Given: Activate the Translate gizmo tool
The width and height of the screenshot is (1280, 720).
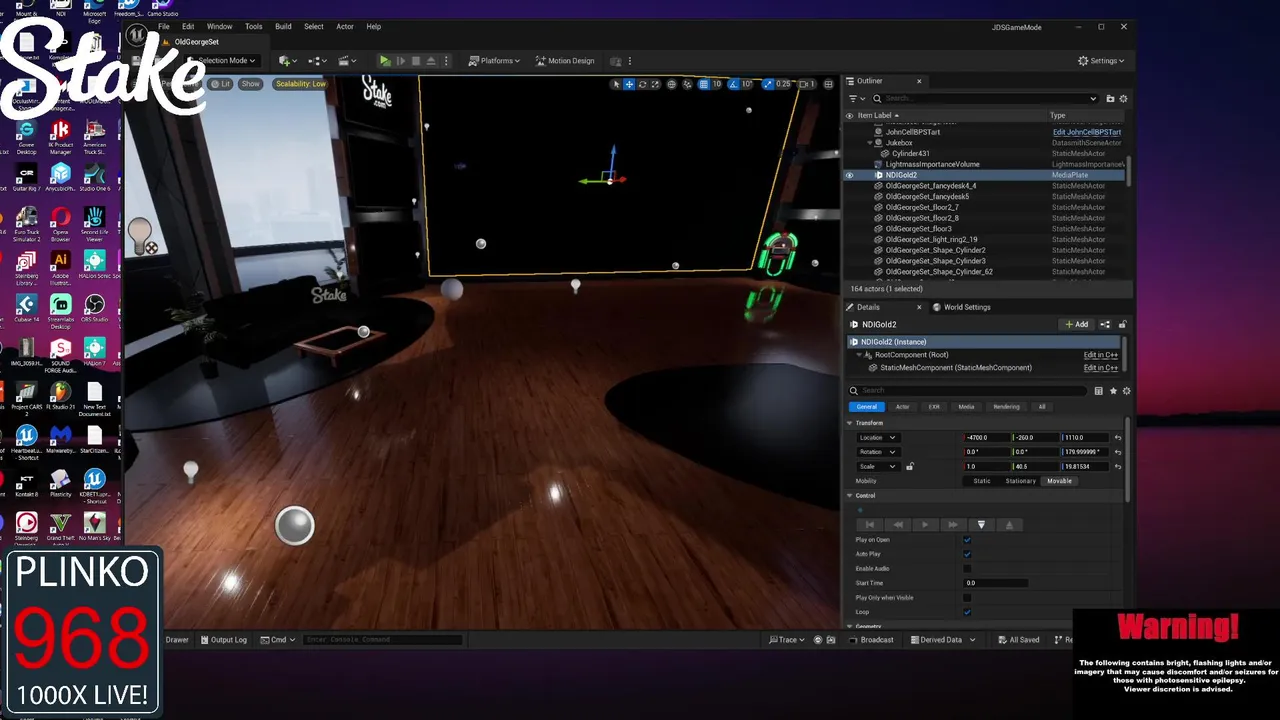Looking at the screenshot, I should tap(629, 84).
